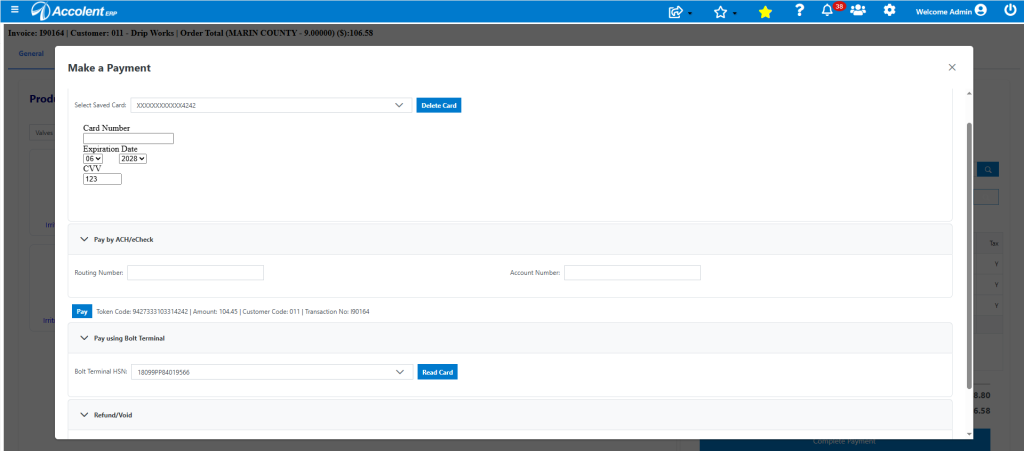Viewport: 1024px width, 451px height.
Task: Open the expiration year 2028 dropdown
Action: (133, 159)
